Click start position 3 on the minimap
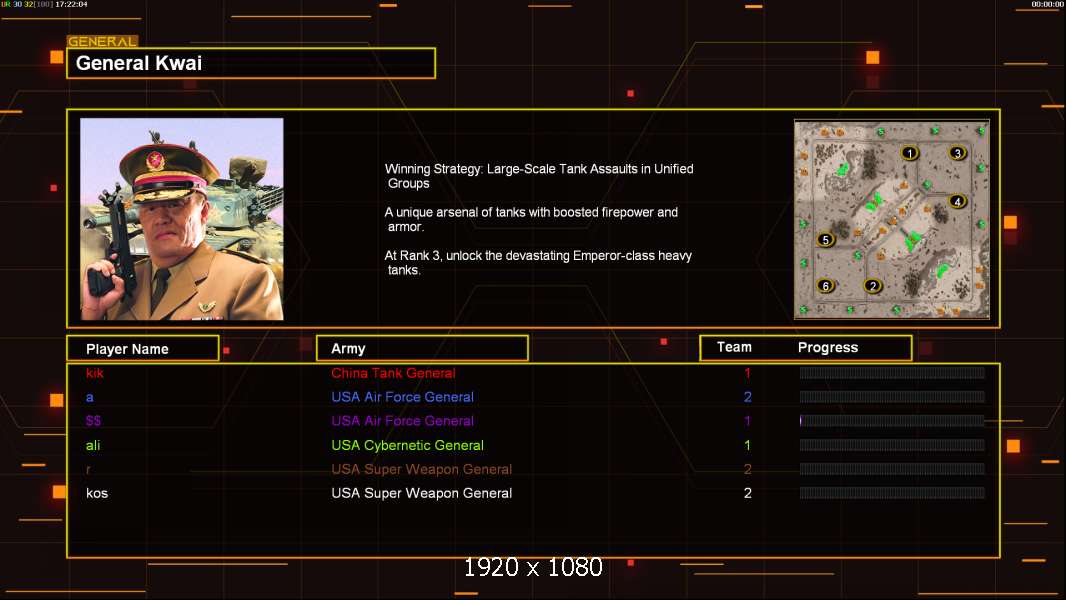This screenshot has height=600, width=1066. [958, 153]
